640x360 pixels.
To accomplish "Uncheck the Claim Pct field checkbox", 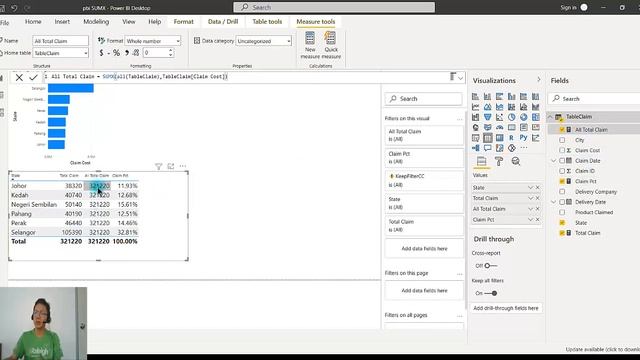I will pyautogui.click(x=562, y=181).
